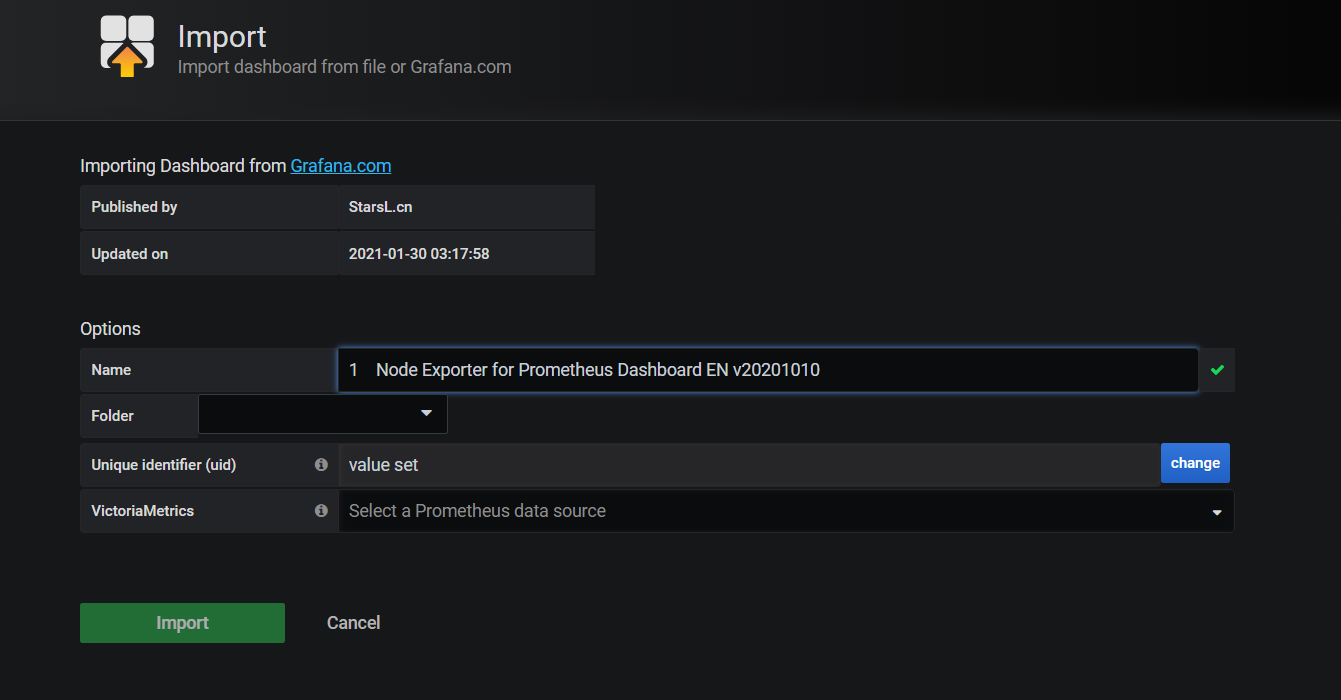Click the Unique identifier (uid) label

click(x=163, y=465)
